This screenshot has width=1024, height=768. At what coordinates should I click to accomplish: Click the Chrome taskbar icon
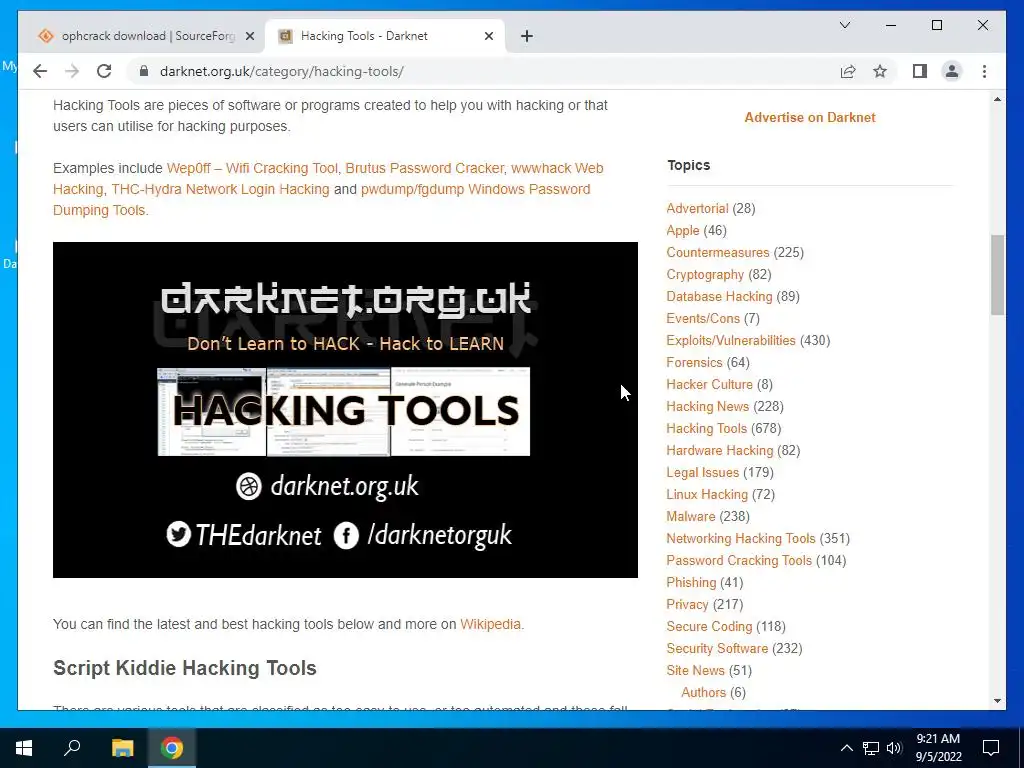point(172,748)
